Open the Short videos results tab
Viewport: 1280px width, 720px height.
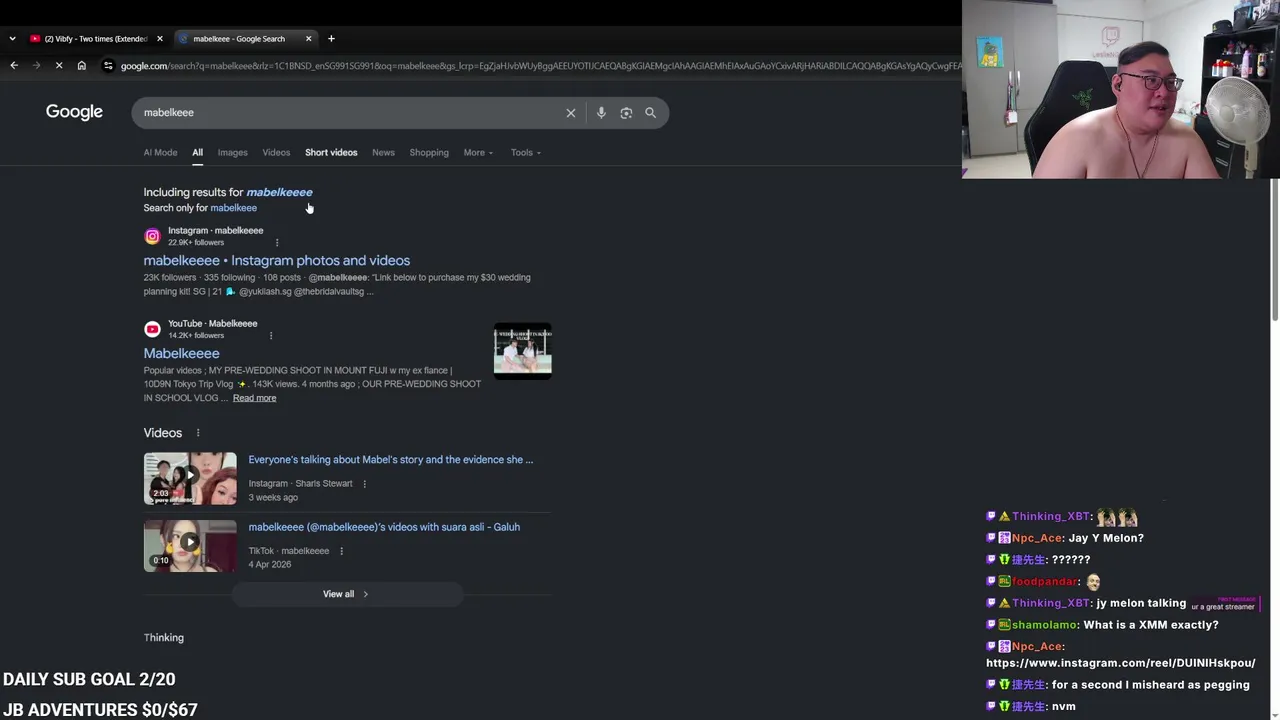click(x=331, y=153)
